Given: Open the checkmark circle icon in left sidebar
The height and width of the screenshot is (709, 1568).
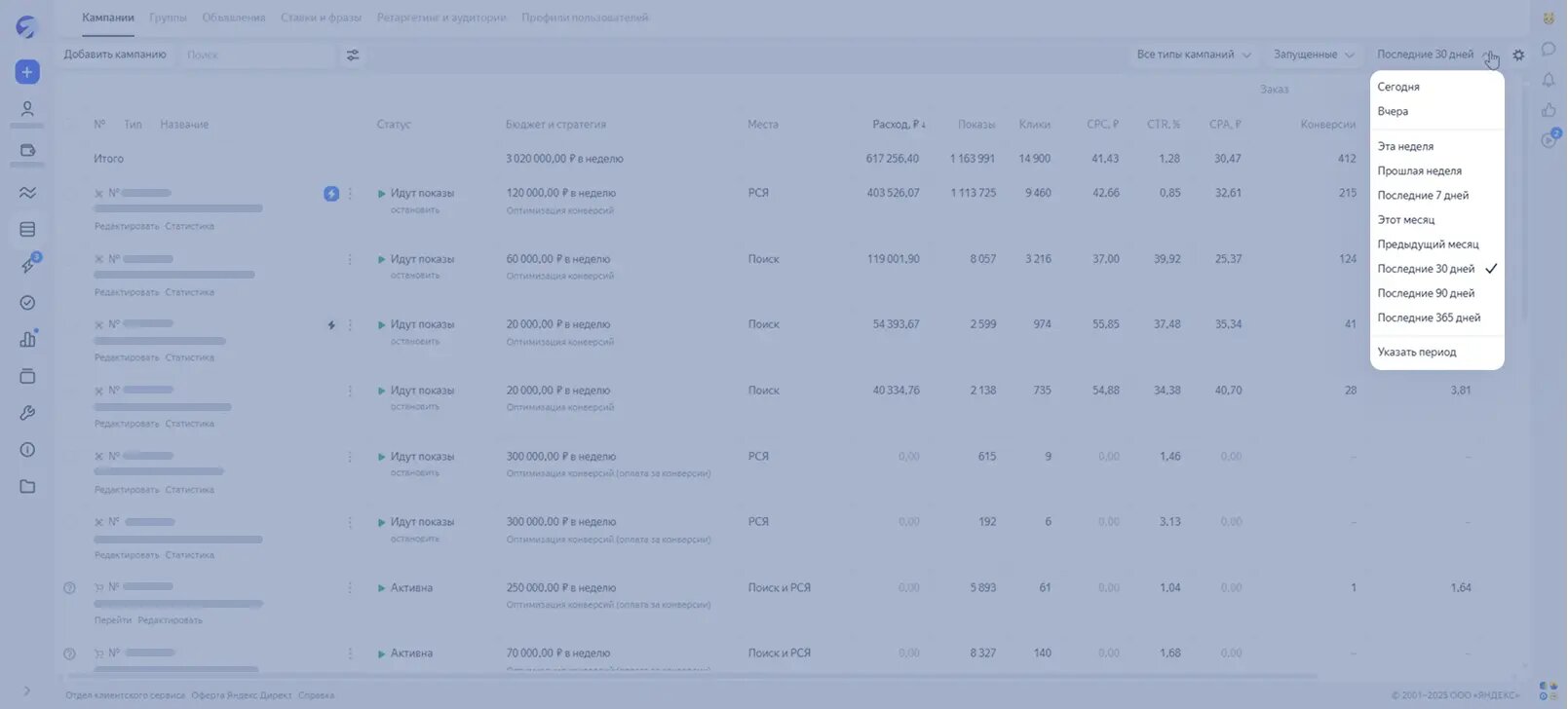Looking at the screenshot, I should pyautogui.click(x=27, y=303).
